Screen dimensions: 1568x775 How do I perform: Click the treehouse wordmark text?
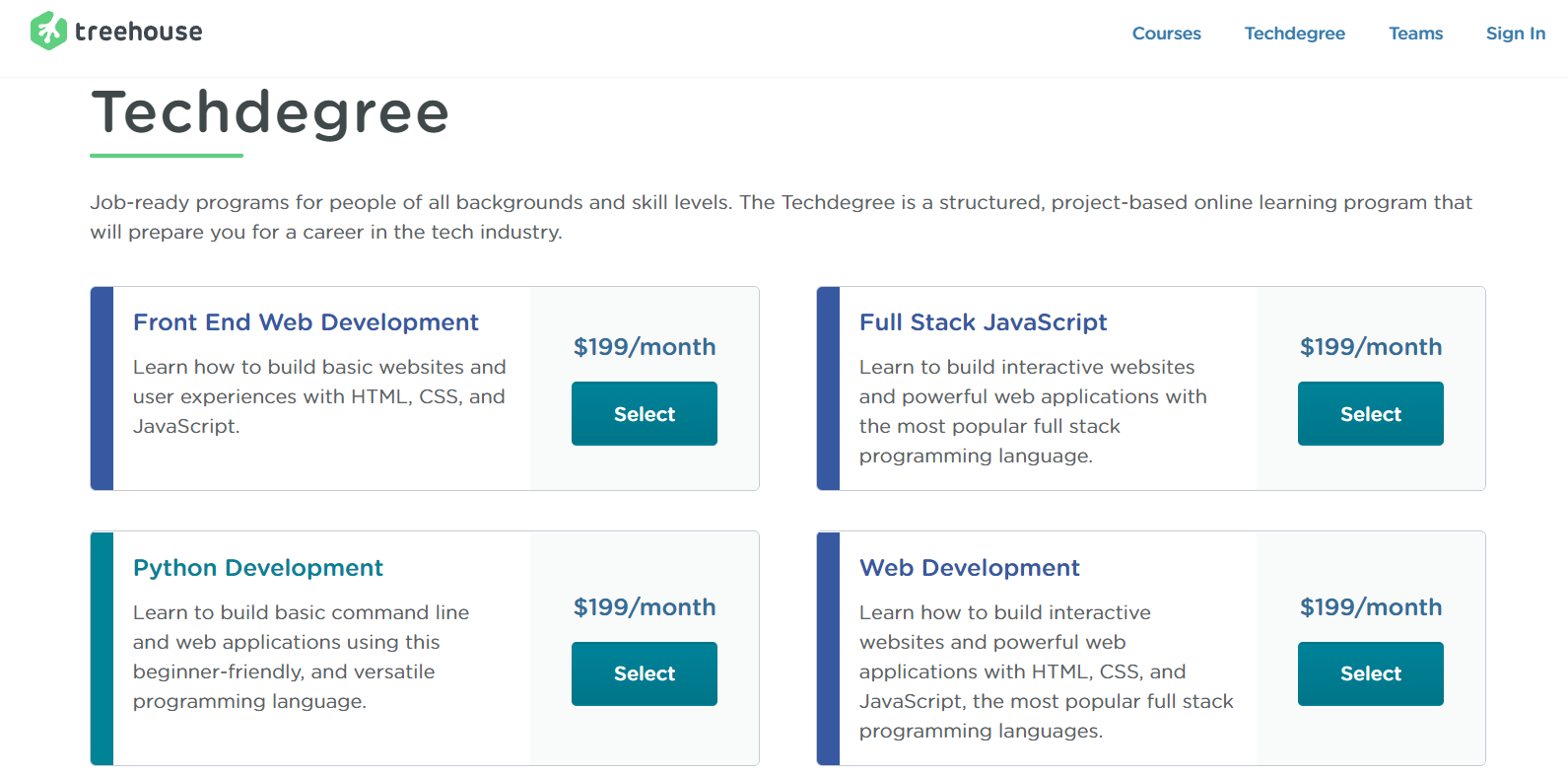[139, 33]
